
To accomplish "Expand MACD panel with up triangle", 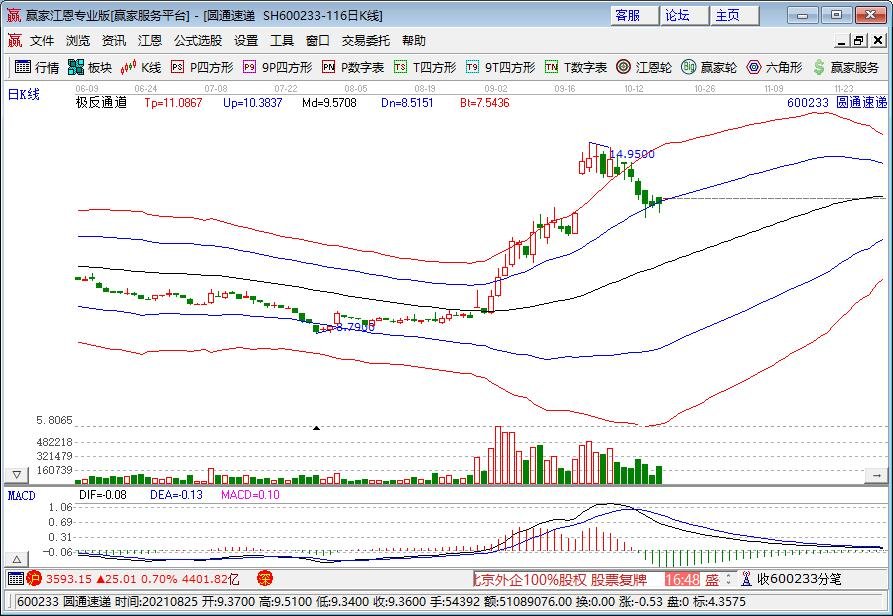I will (17, 559).
